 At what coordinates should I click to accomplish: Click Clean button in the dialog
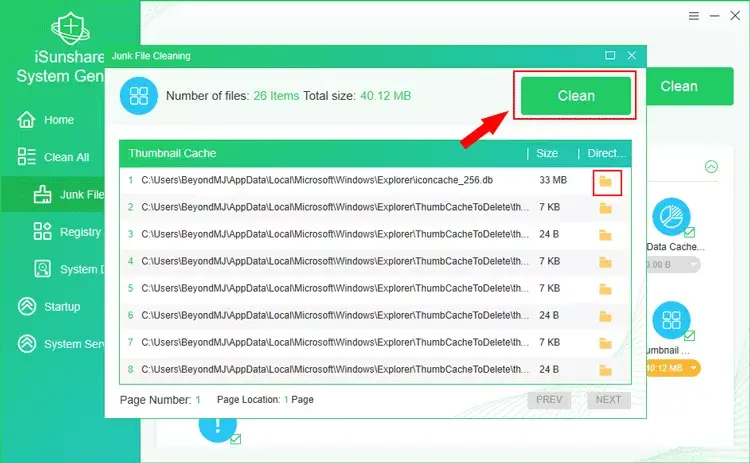(x=576, y=96)
